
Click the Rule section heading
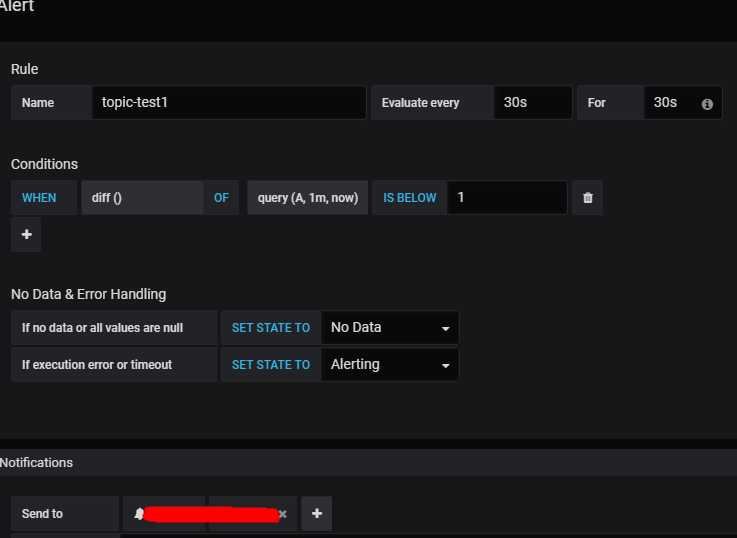[24, 69]
